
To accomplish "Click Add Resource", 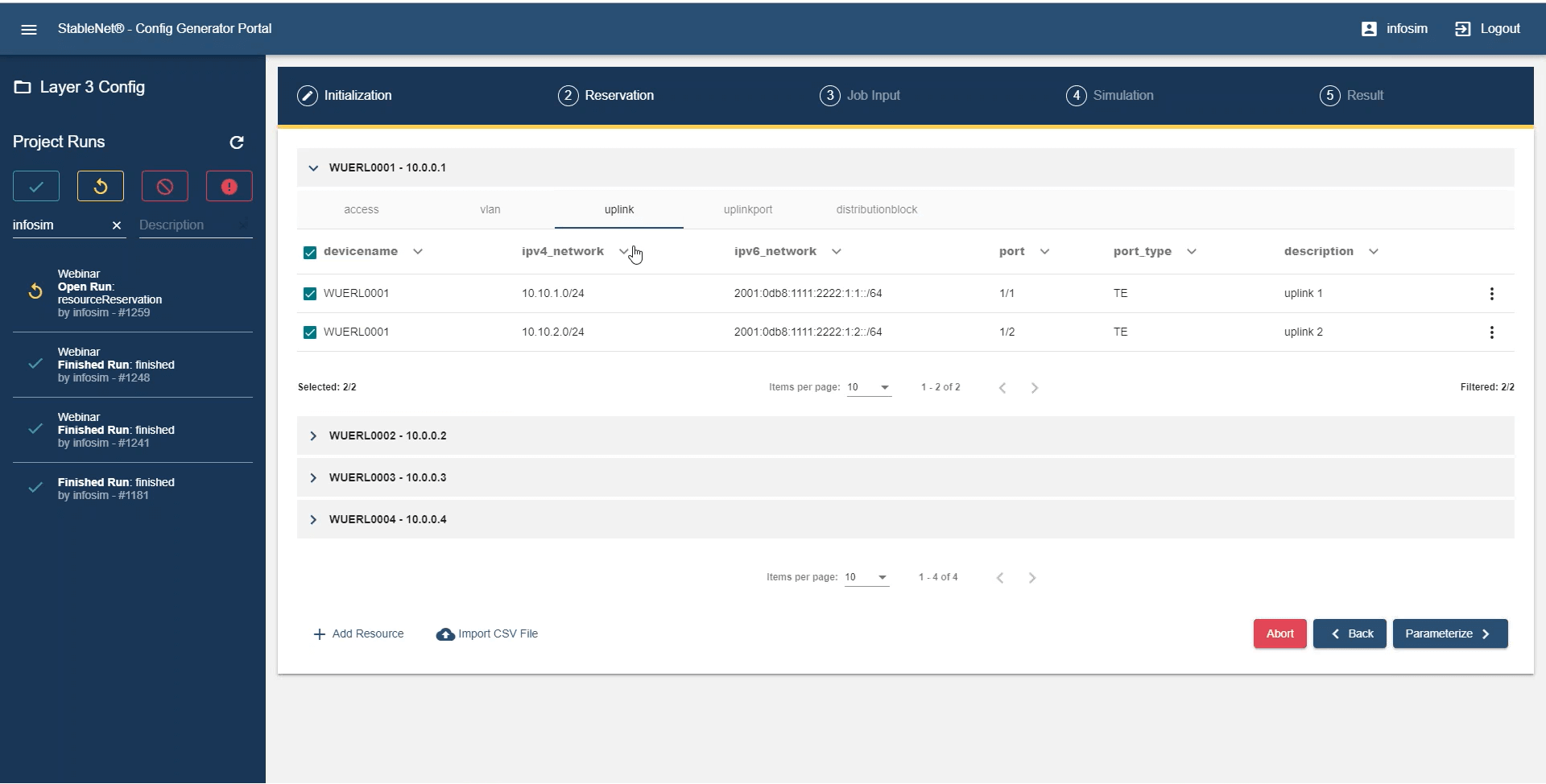I will [358, 633].
